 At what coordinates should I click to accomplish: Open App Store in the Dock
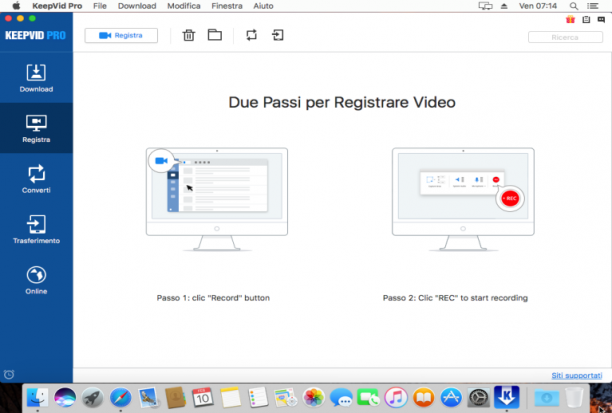pos(451,398)
